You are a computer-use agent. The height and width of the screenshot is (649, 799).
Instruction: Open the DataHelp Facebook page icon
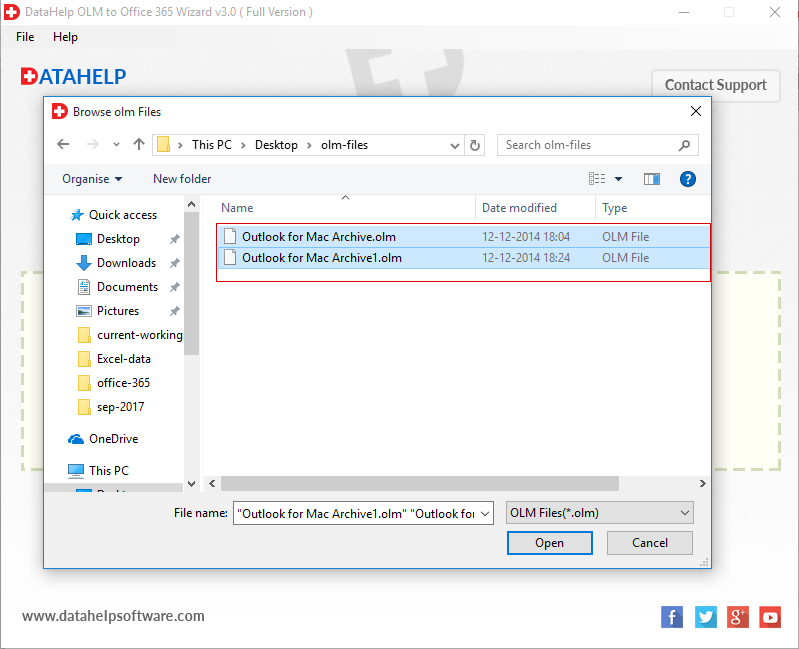tap(672, 617)
